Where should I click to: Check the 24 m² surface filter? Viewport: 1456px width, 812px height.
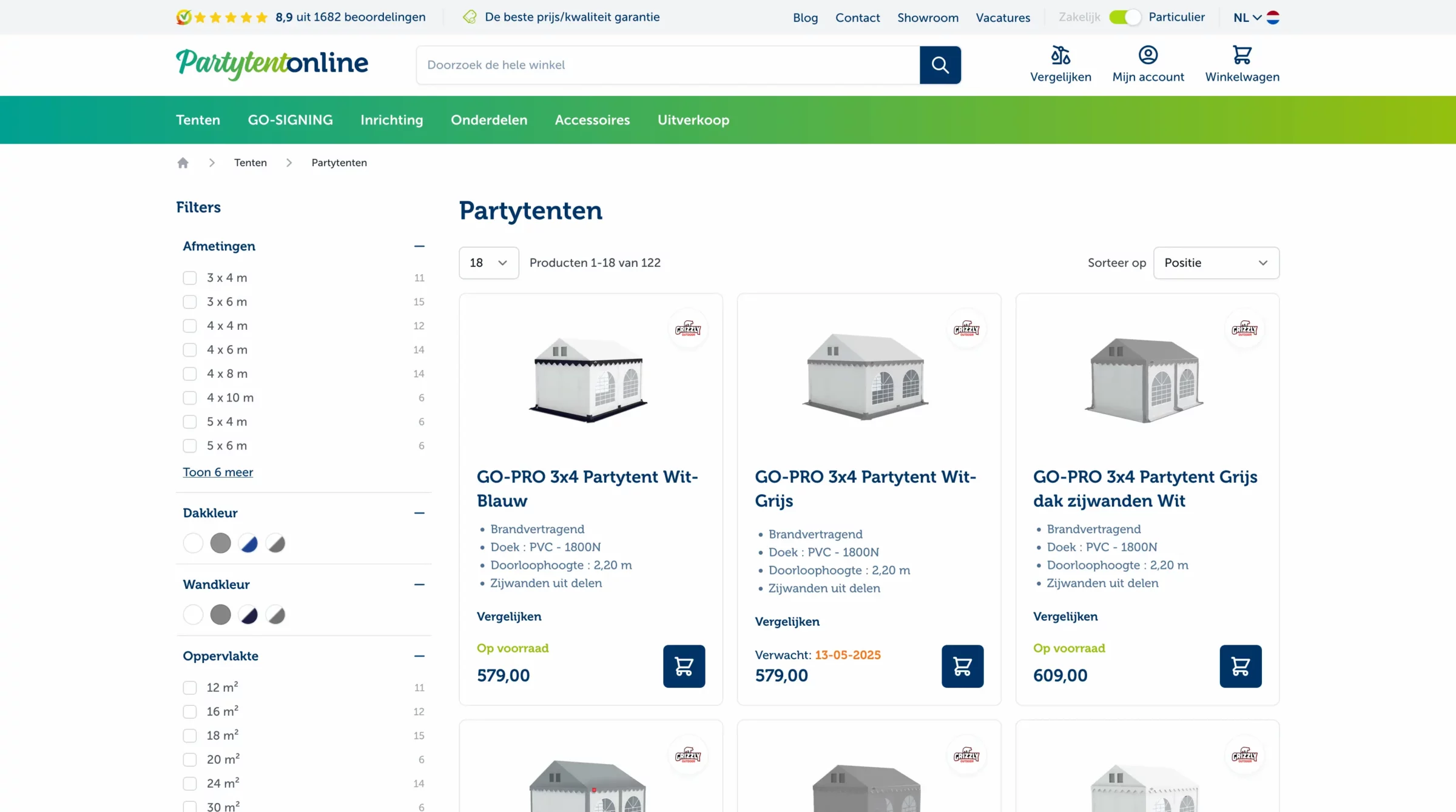pyautogui.click(x=190, y=783)
